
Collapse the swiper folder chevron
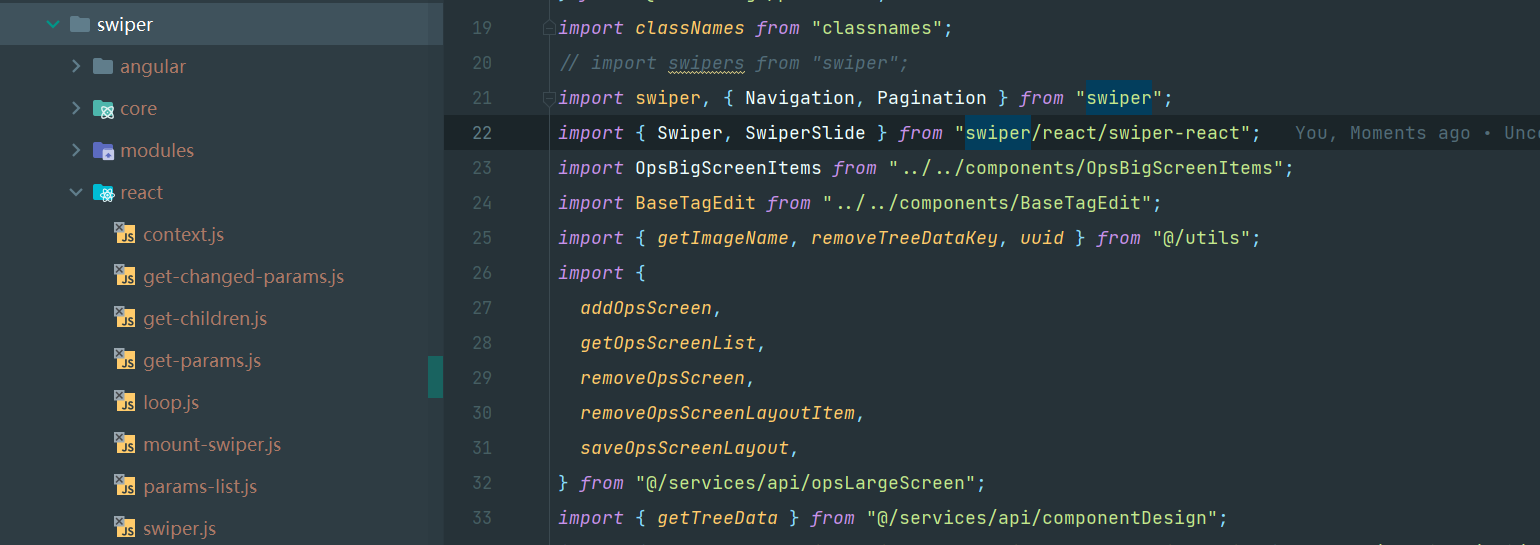53,24
